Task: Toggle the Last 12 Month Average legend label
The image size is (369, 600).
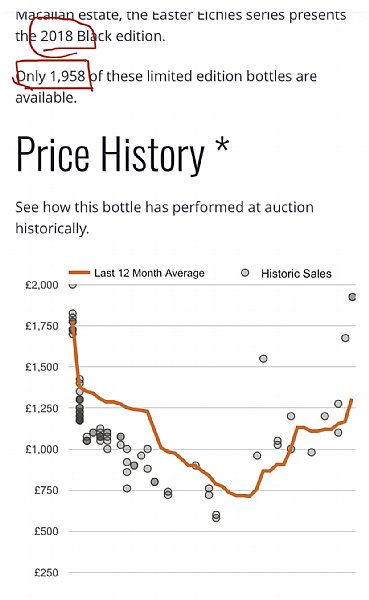Action: pyautogui.click(x=149, y=273)
